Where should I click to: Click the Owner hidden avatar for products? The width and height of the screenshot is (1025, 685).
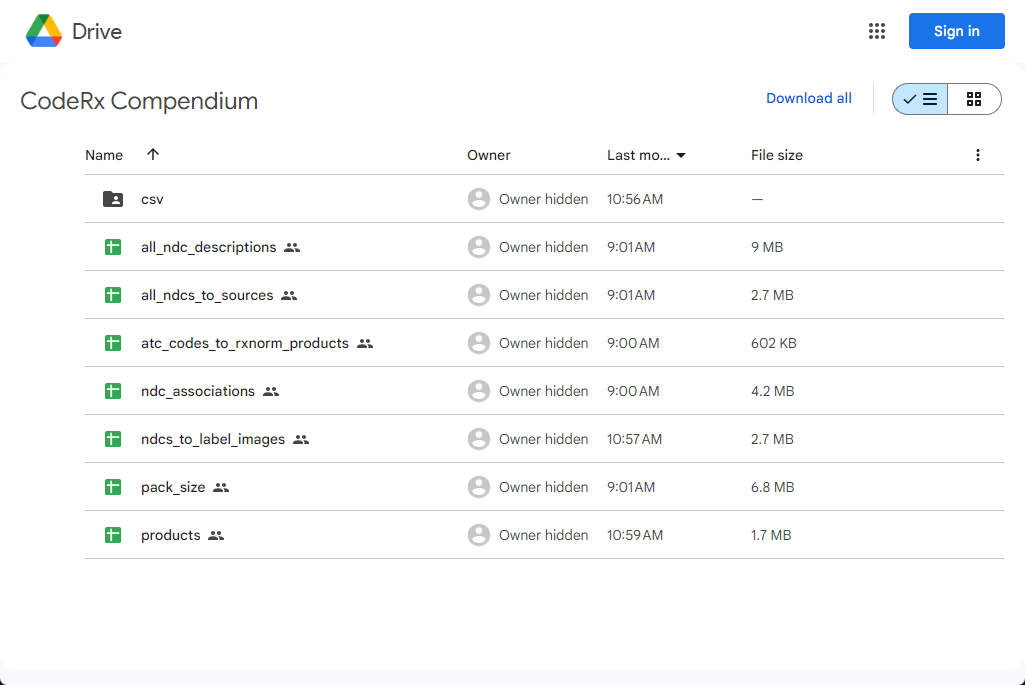[x=478, y=535]
